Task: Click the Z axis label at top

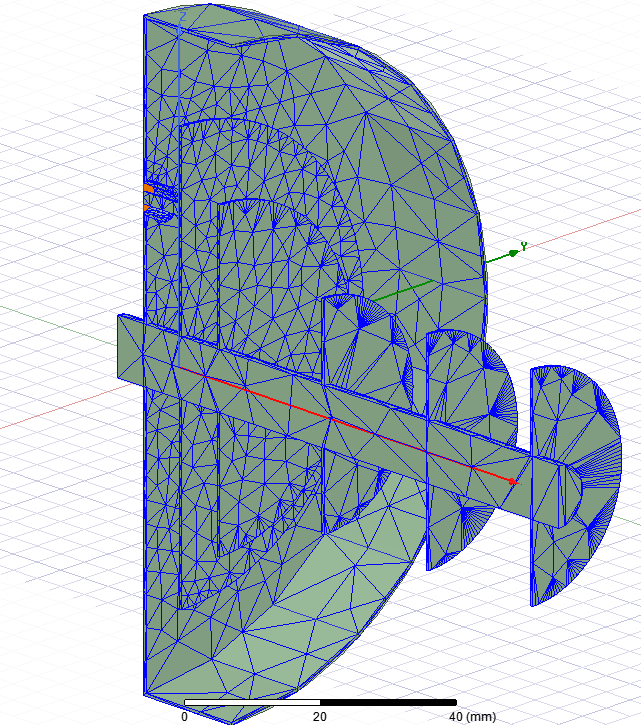Action: pyautogui.click(x=183, y=17)
